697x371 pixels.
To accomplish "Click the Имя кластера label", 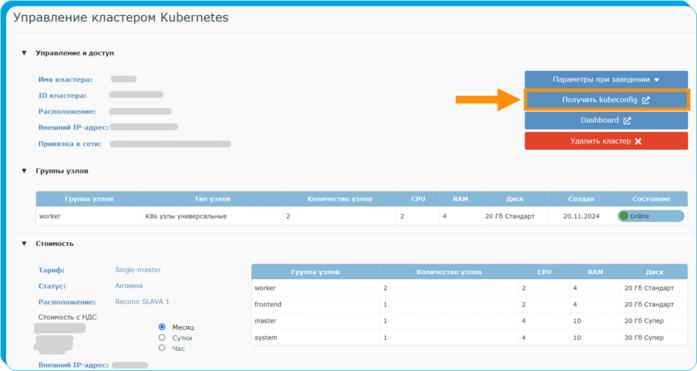I will [x=65, y=80].
